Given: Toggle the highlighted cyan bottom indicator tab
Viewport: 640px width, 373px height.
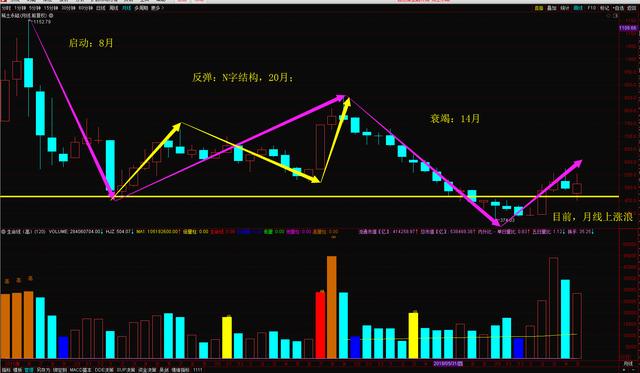Looking at the screenshot, I should [29, 370].
